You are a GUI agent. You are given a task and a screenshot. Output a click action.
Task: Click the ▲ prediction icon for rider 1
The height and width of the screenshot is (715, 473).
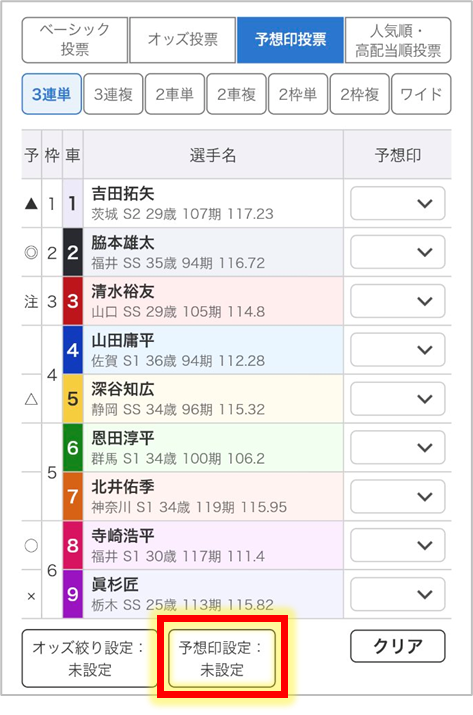pyautogui.click(x=31, y=203)
